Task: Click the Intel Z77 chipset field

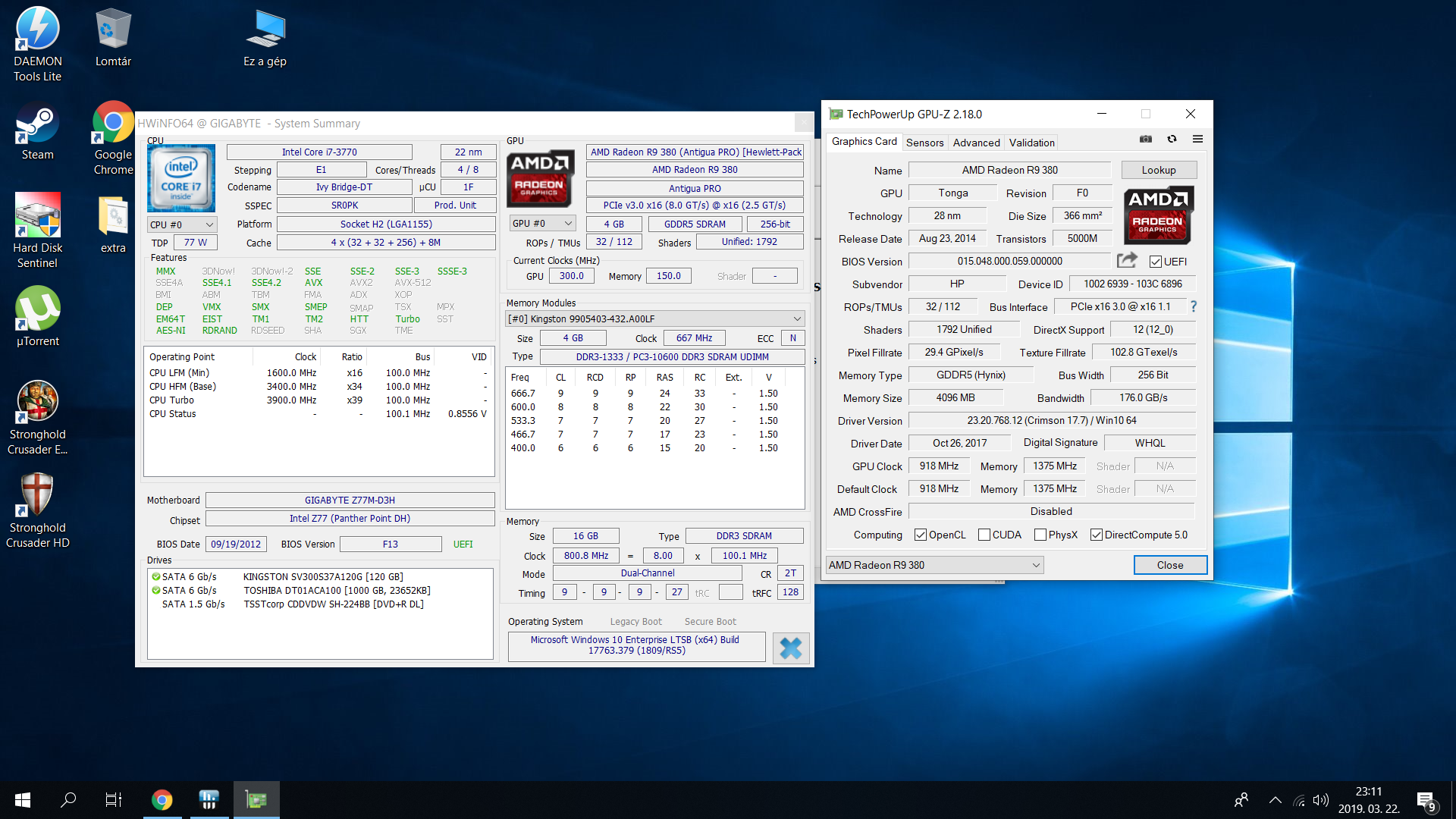Action: [x=350, y=518]
